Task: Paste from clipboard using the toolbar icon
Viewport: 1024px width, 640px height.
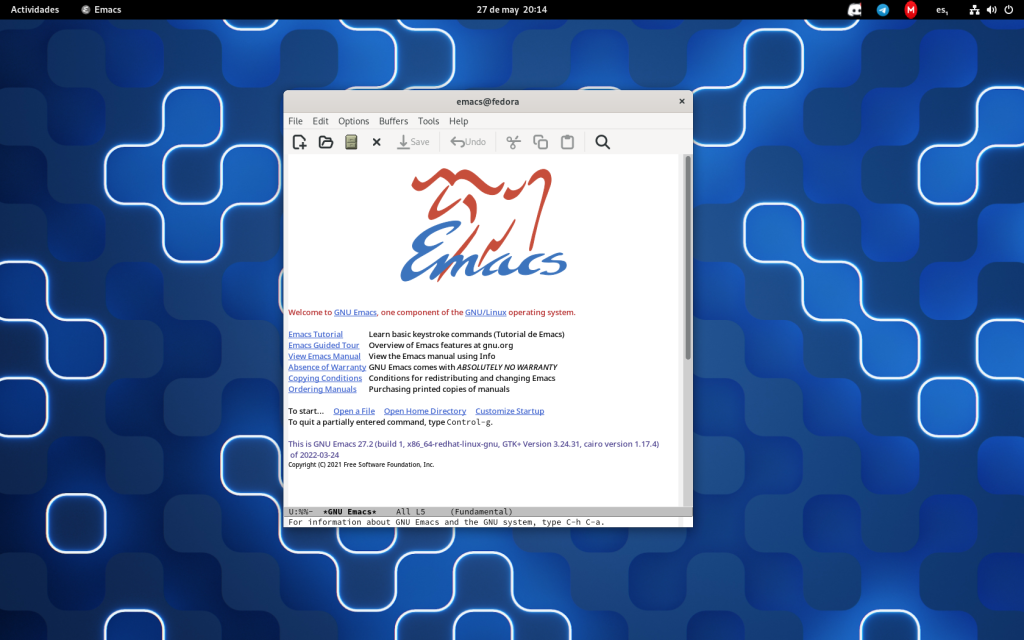Action: click(x=567, y=141)
